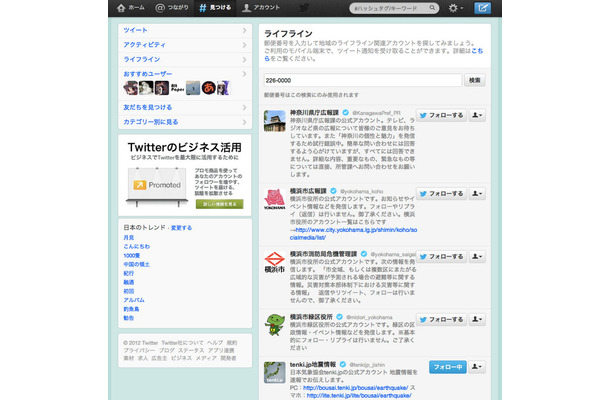
Task: Click the chevron beside おすすめユーザー
Action: tap(244, 74)
